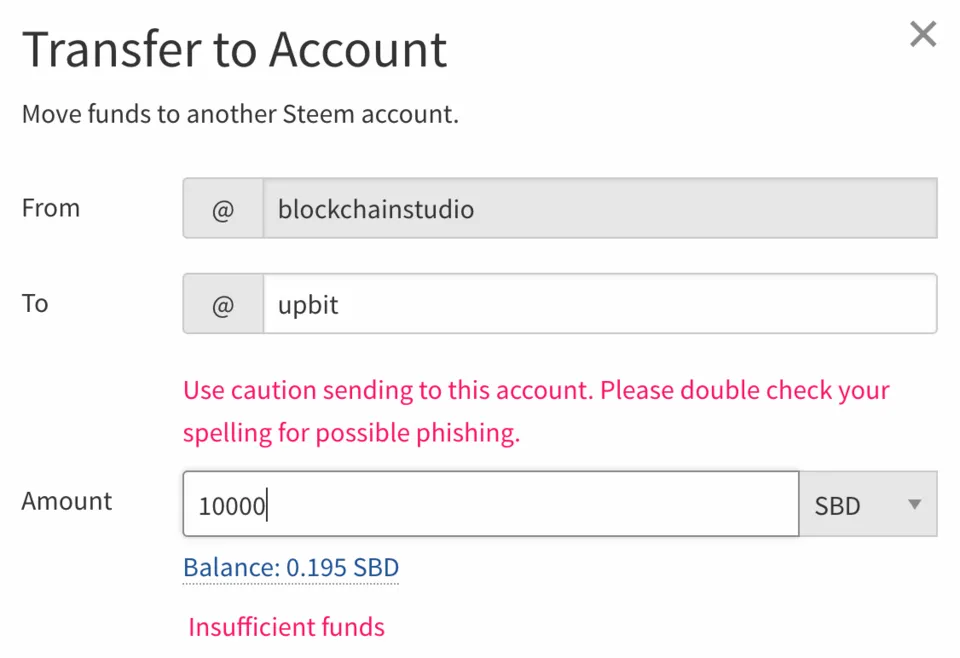960x658 pixels.
Task: Click the @ prefix beside upbit
Action: pos(222,304)
